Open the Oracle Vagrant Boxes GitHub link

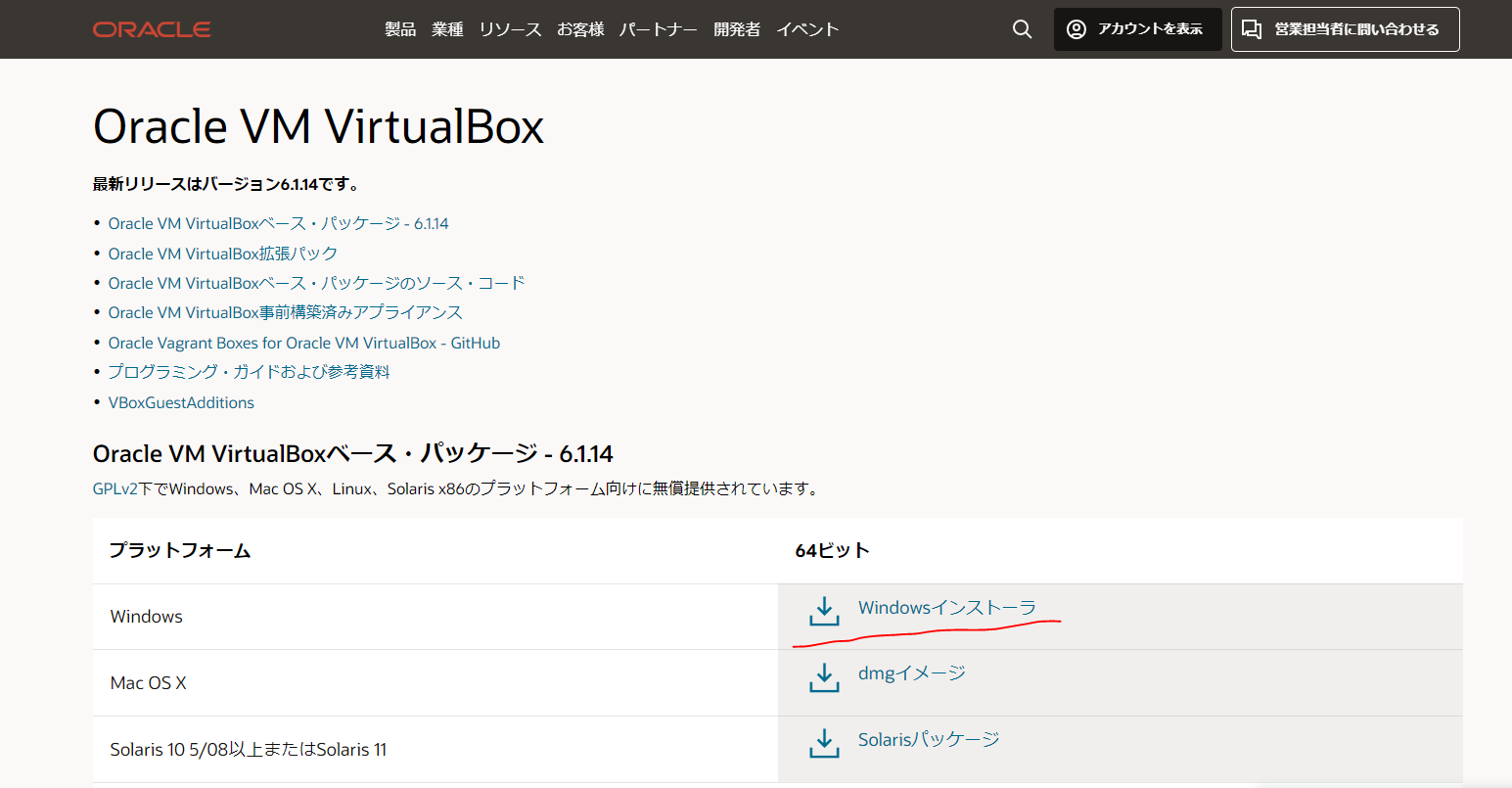tap(304, 343)
